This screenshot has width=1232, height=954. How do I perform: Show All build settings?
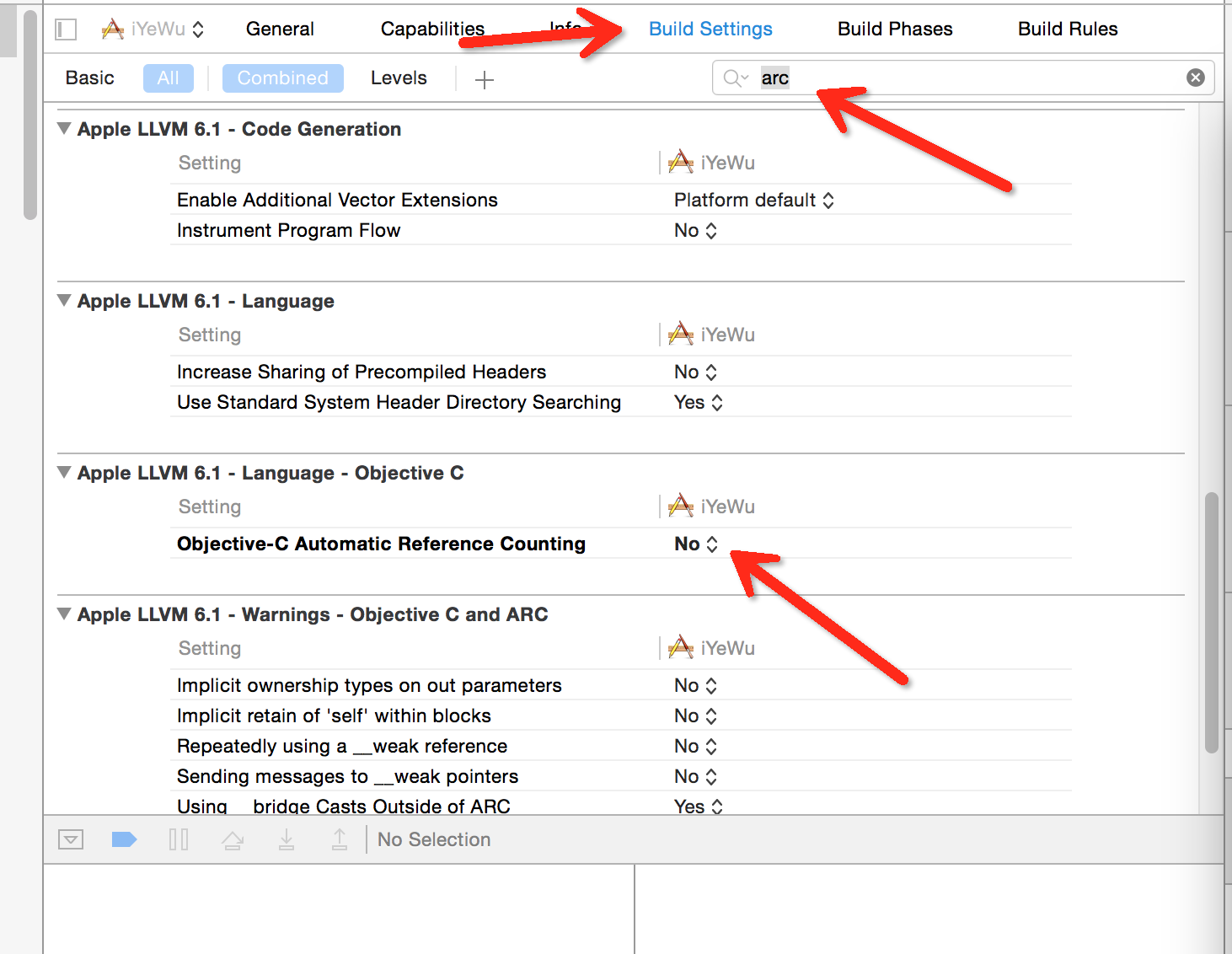point(169,78)
